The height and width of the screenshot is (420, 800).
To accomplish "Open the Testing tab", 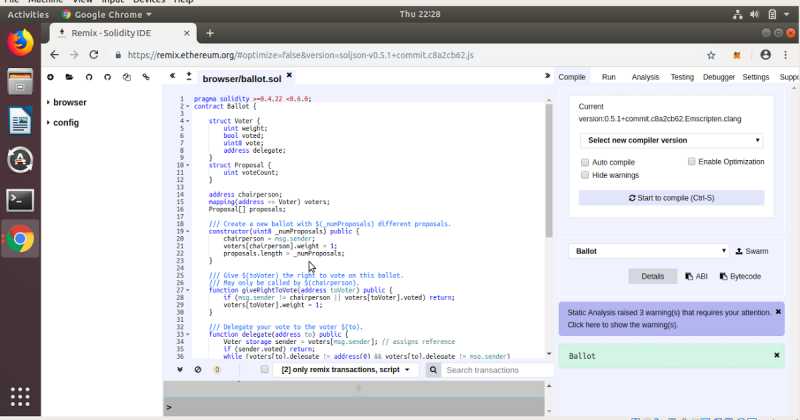I will (x=682, y=77).
